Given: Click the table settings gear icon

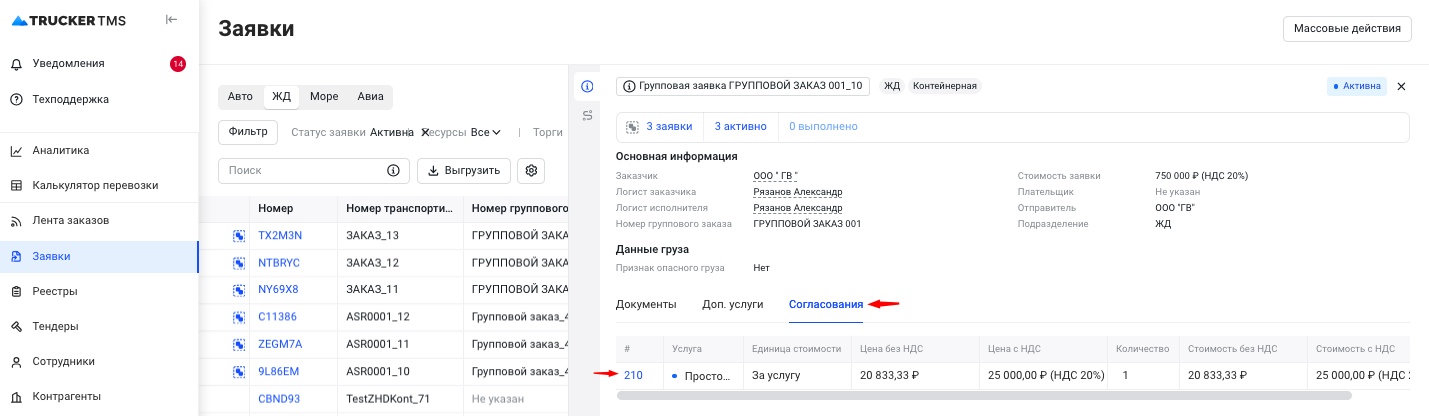Looking at the screenshot, I should 532,171.
